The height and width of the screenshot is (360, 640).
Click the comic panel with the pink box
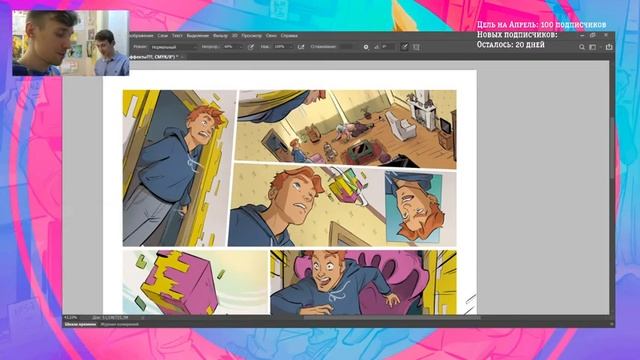[196, 282]
